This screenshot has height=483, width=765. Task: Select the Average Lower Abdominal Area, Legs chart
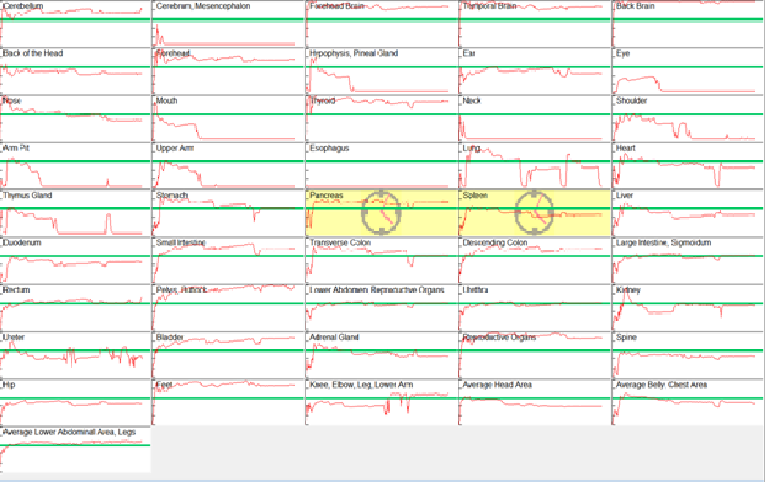coord(75,450)
